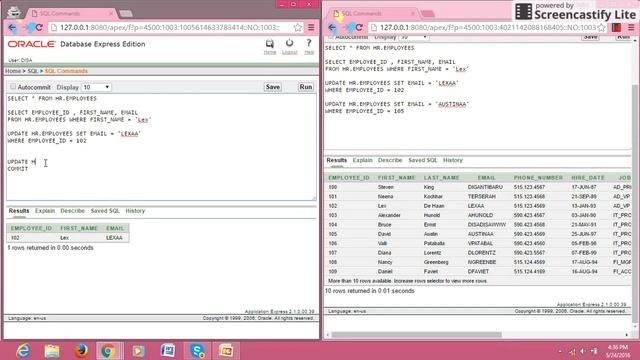Bookmark the page with left window star icon

tap(298, 27)
